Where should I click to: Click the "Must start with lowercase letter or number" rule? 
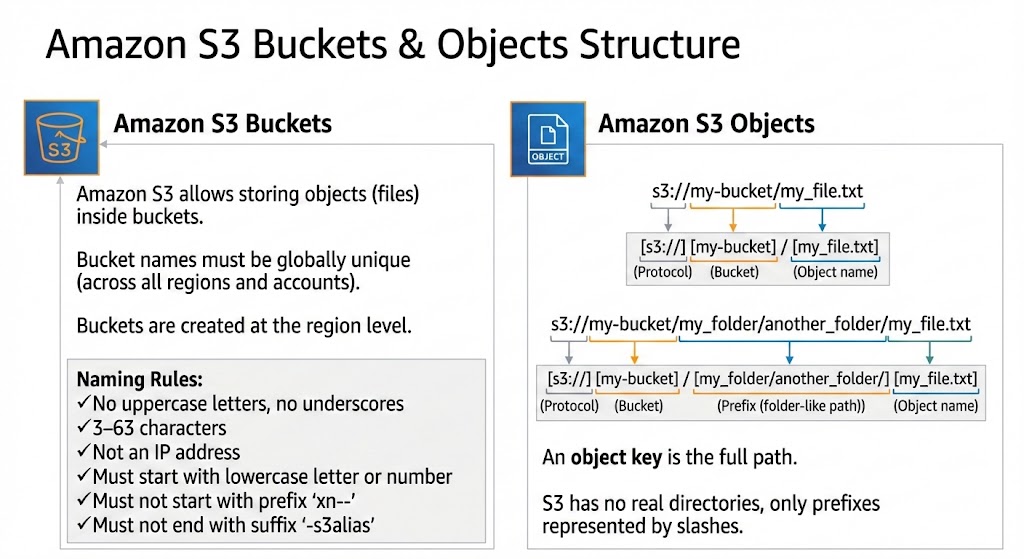coord(271,476)
